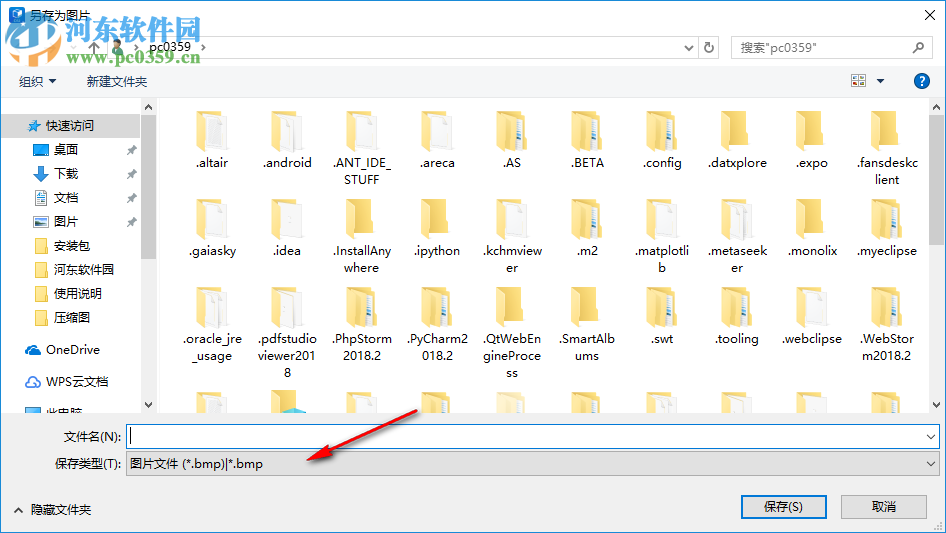The image size is (946, 533).
Task: Click 新建文件夹 to create a folder
Action: [x=116, y=81]
